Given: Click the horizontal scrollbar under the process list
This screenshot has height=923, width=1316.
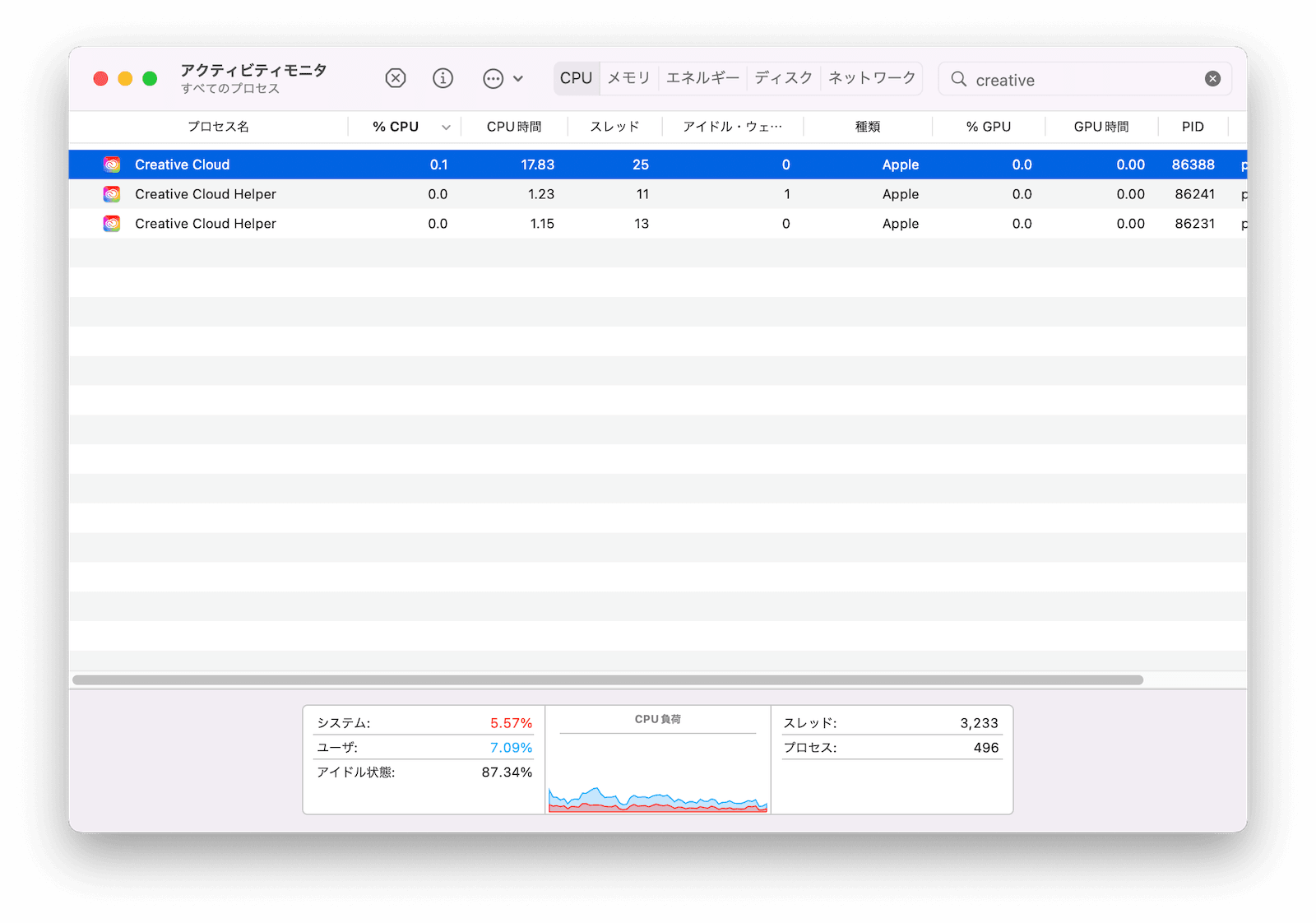Looking at the screenshot, I should (608, 680).
